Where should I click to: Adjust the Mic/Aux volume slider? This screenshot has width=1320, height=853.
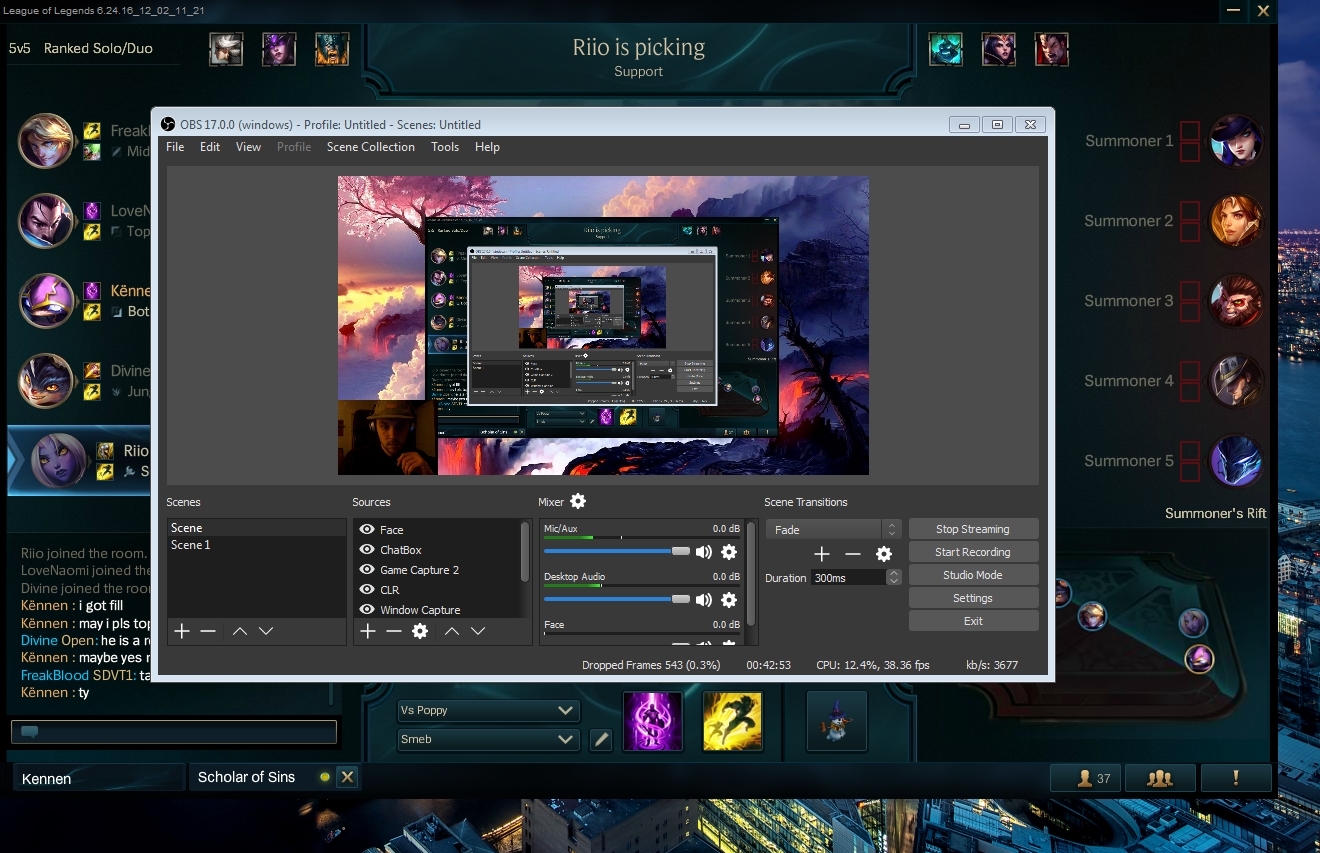(617, 552)
